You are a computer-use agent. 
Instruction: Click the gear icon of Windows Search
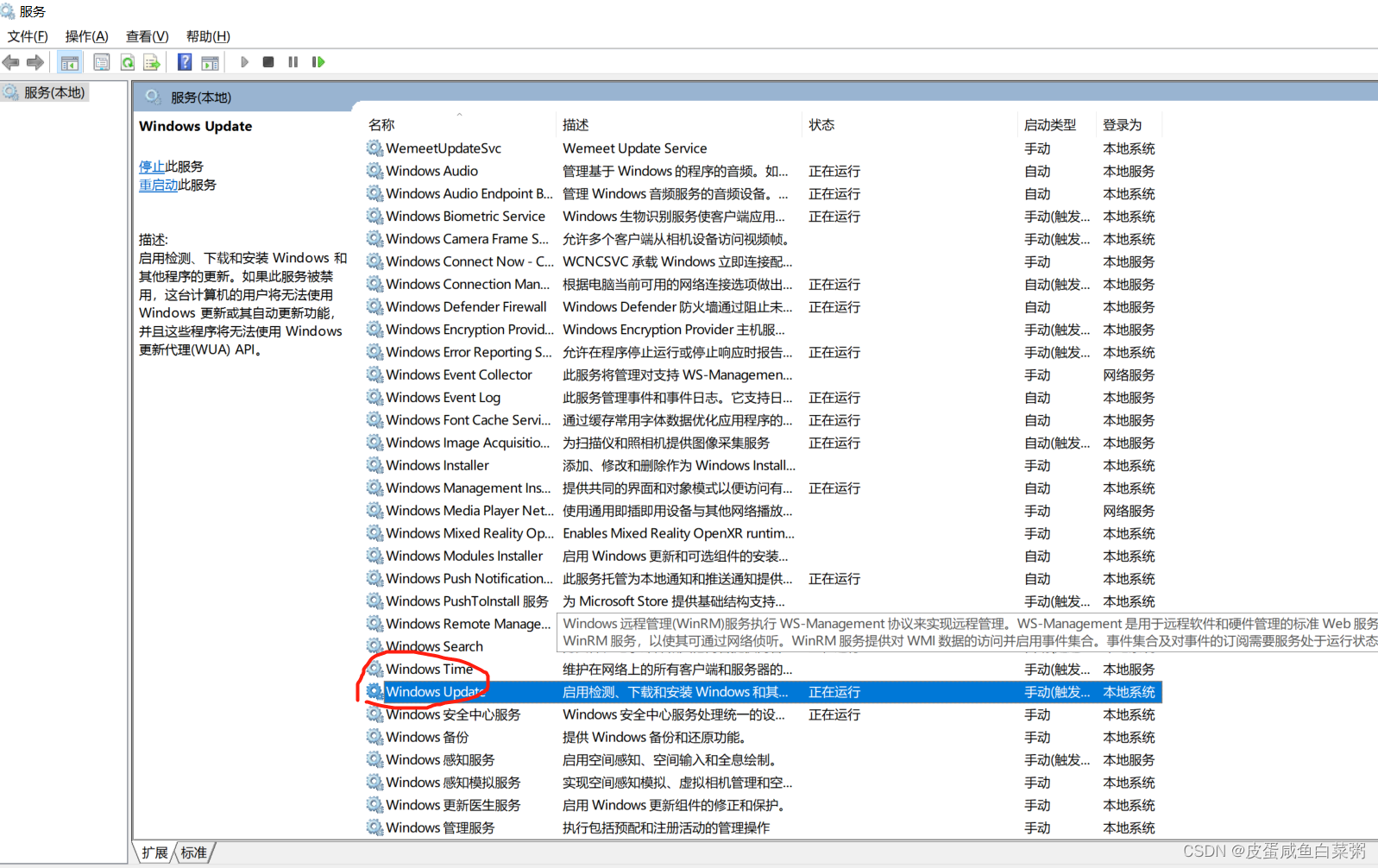[374, 646]
